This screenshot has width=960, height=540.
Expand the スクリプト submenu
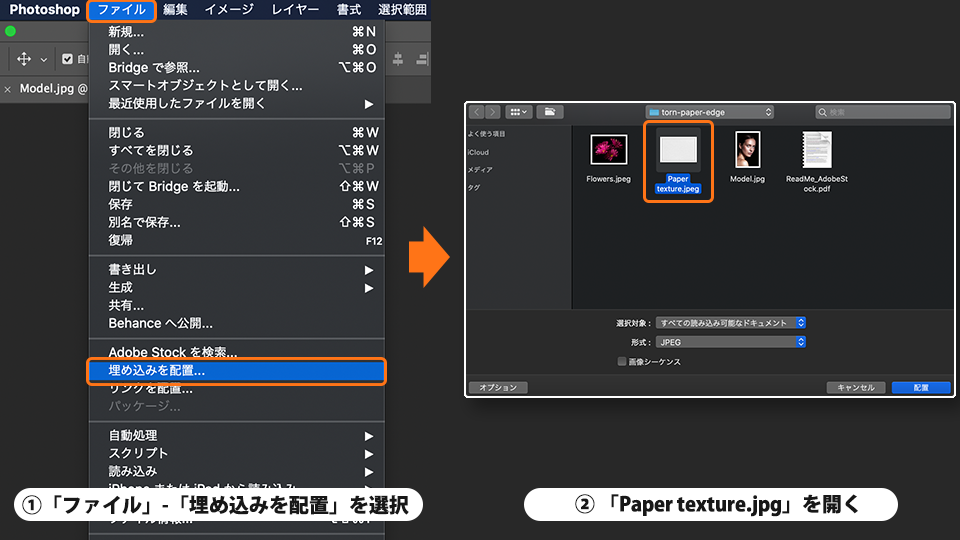tap(237, 454)
